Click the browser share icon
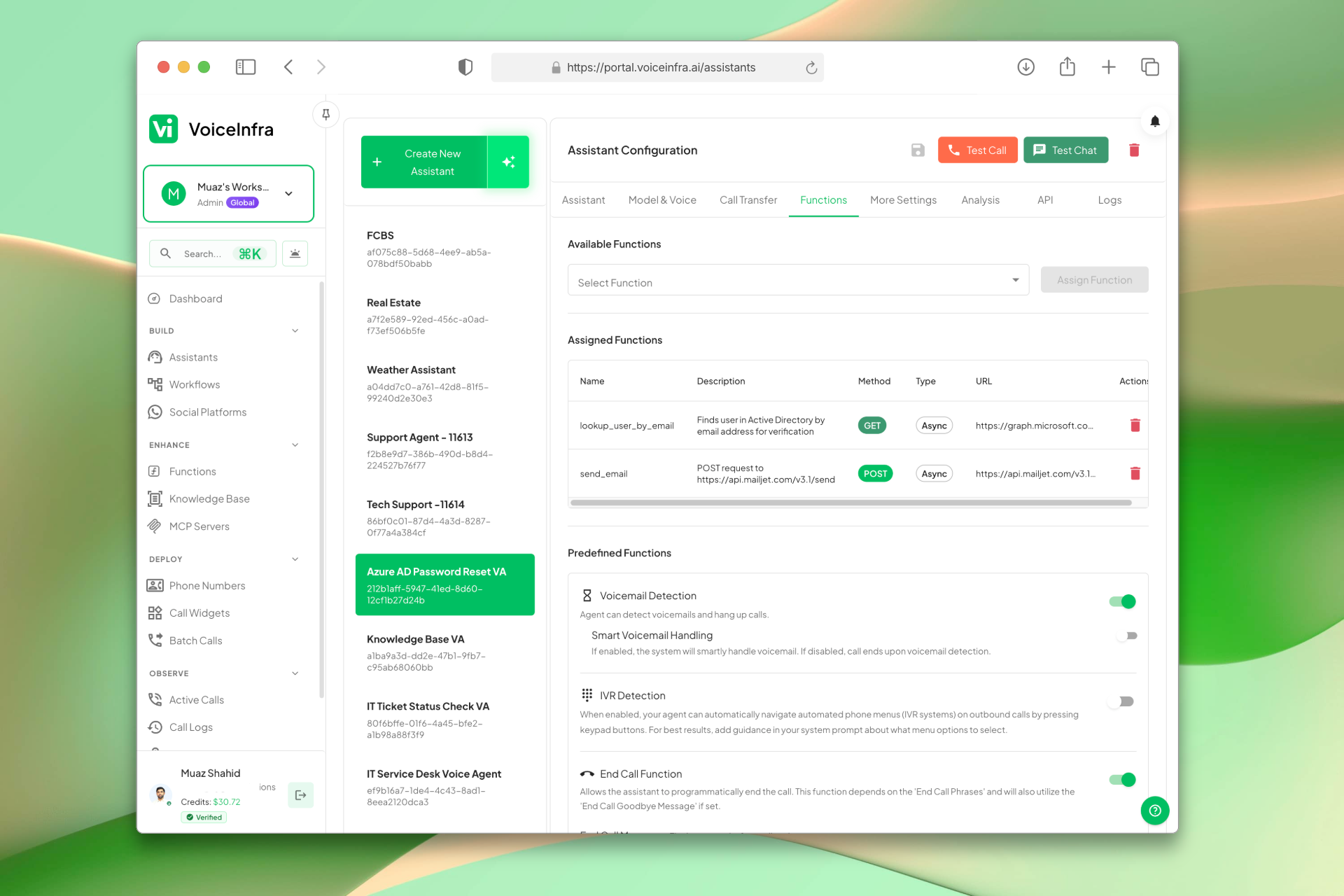This screenshot has height=896, width=1344. click(1067, 66)
